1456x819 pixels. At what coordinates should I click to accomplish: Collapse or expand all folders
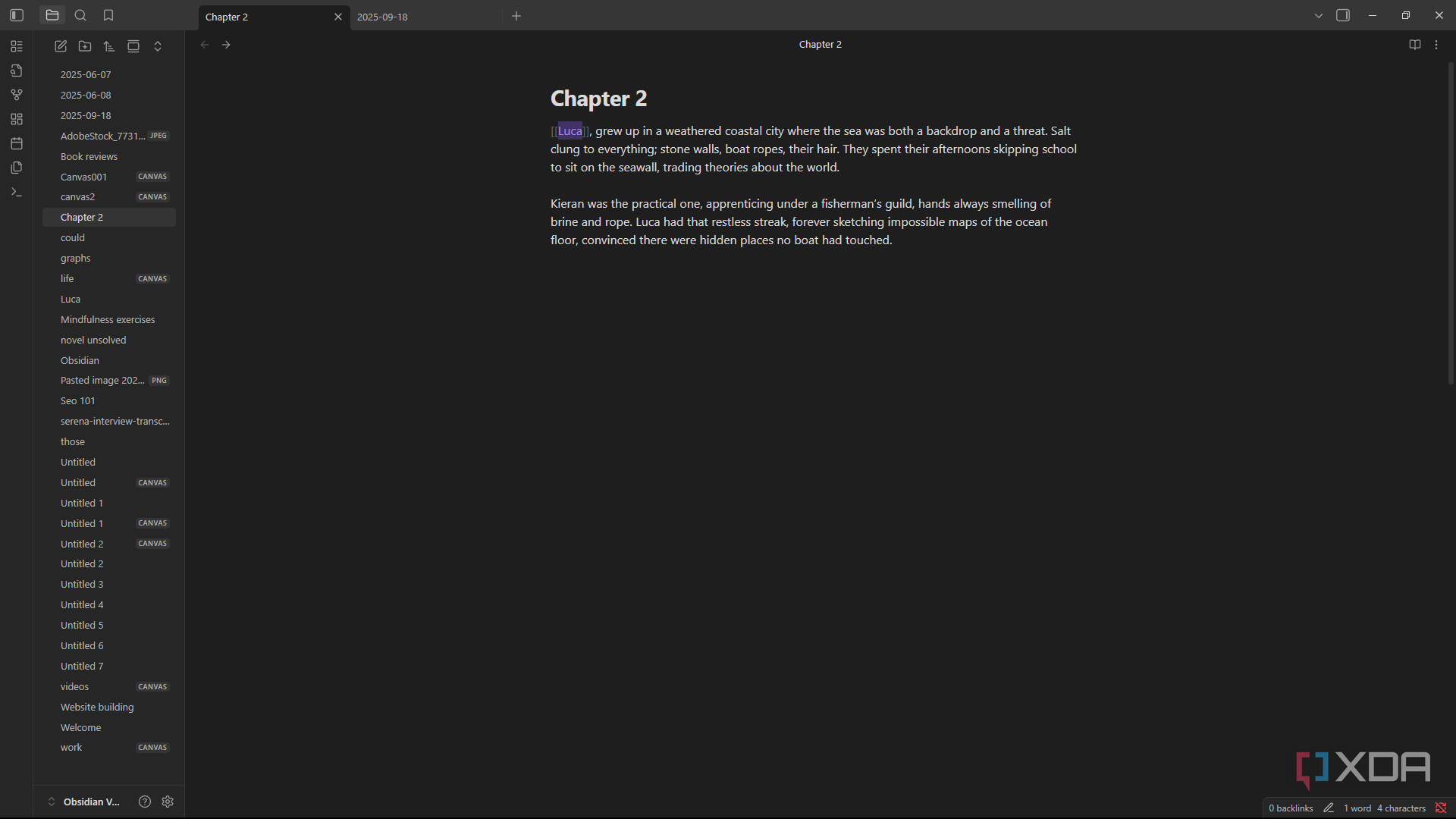point(158,46)
